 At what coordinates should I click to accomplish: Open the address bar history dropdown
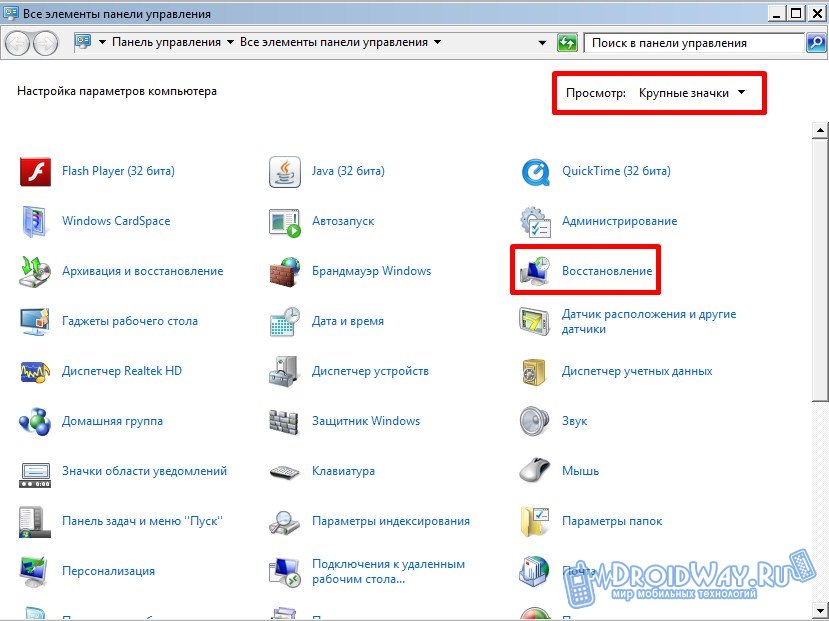click(542, 43)
